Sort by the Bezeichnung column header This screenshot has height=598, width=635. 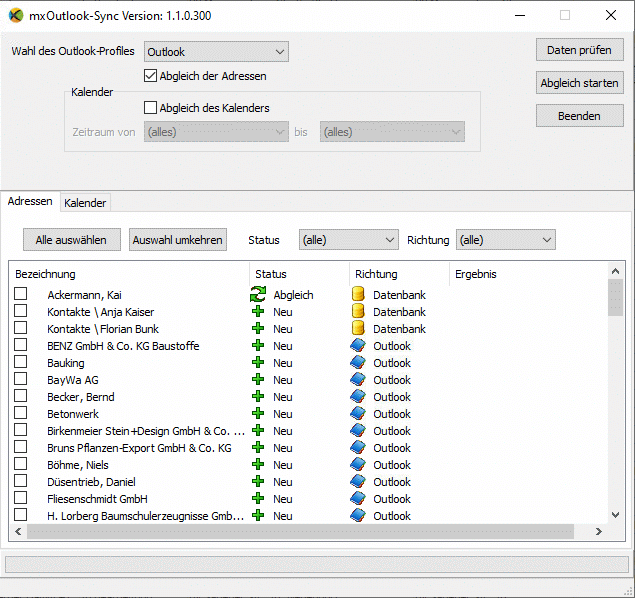click(x=129, y=274)
